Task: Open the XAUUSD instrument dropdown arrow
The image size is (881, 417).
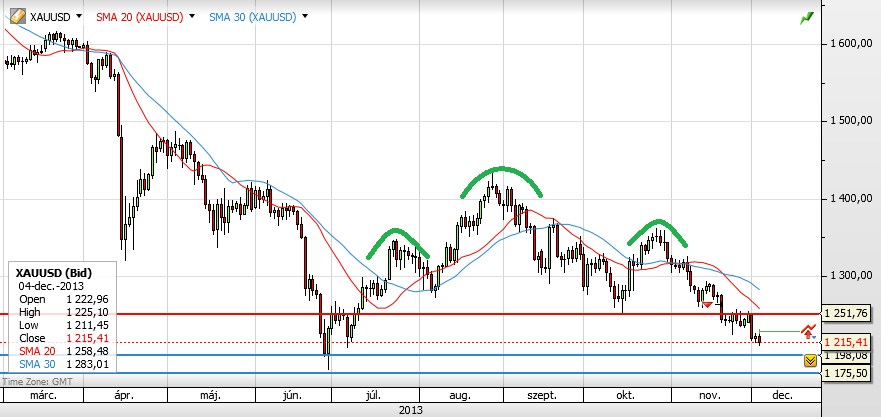Action: [x=78, y=16]
